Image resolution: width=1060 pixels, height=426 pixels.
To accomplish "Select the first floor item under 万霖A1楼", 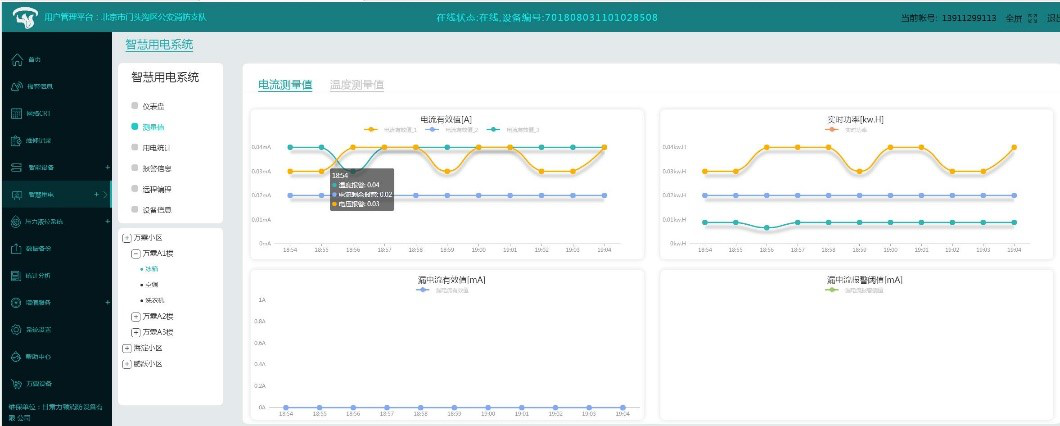I will tap(152, 268).
